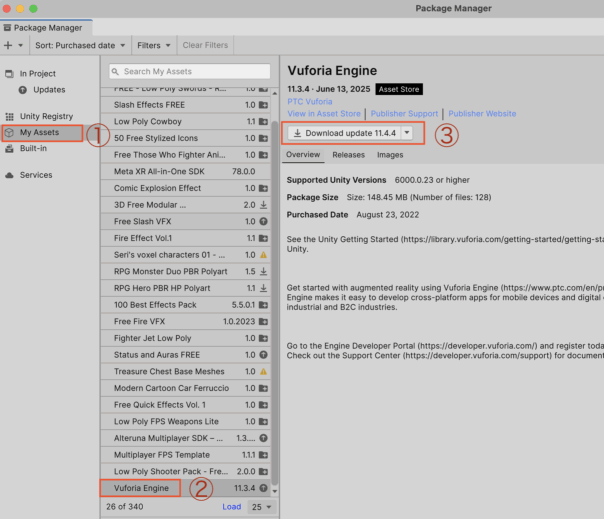
Task: Click update icon for Vuforia Engine row
Action: coord(263,488)
